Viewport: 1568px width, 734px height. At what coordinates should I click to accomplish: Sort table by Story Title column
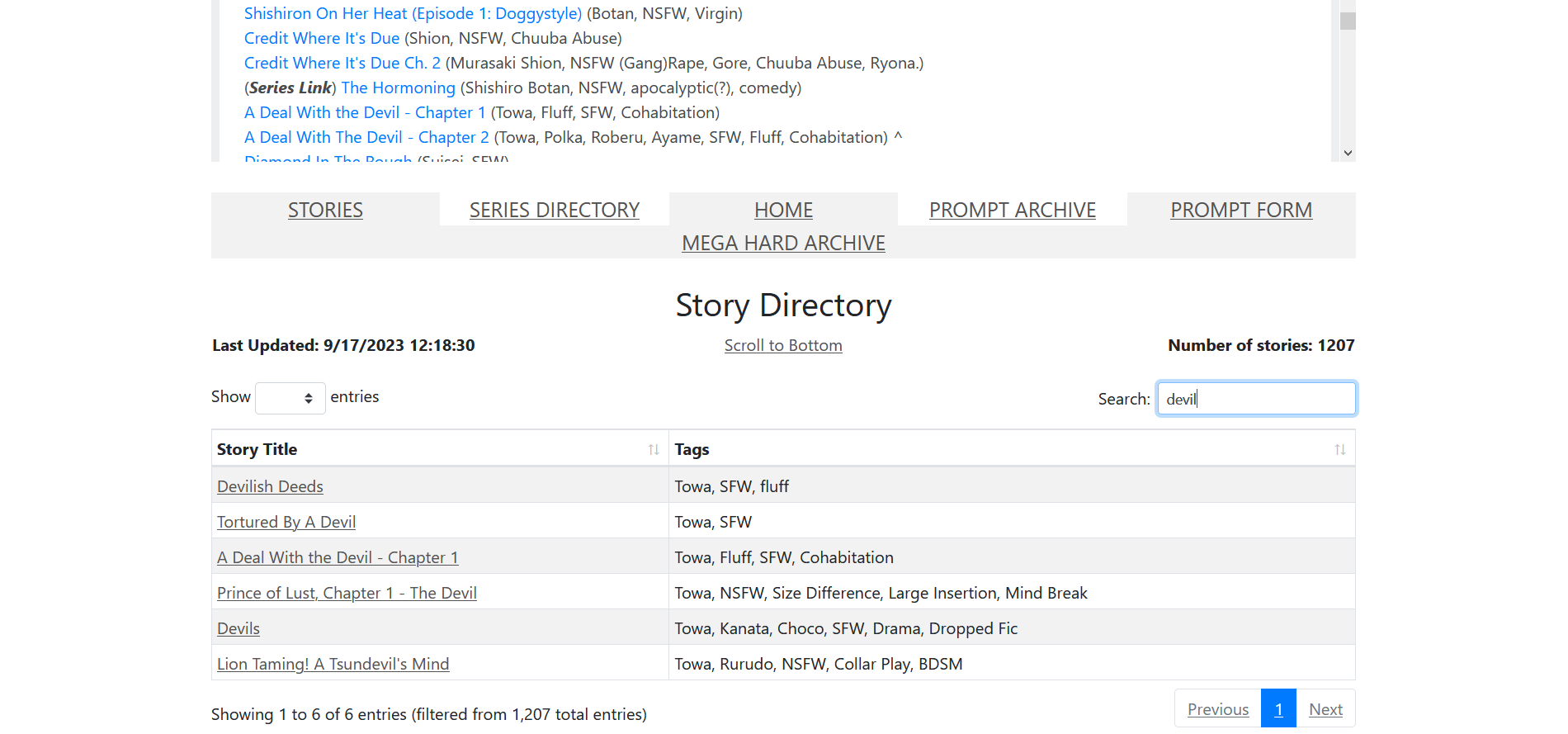click(x=439, y=449)
